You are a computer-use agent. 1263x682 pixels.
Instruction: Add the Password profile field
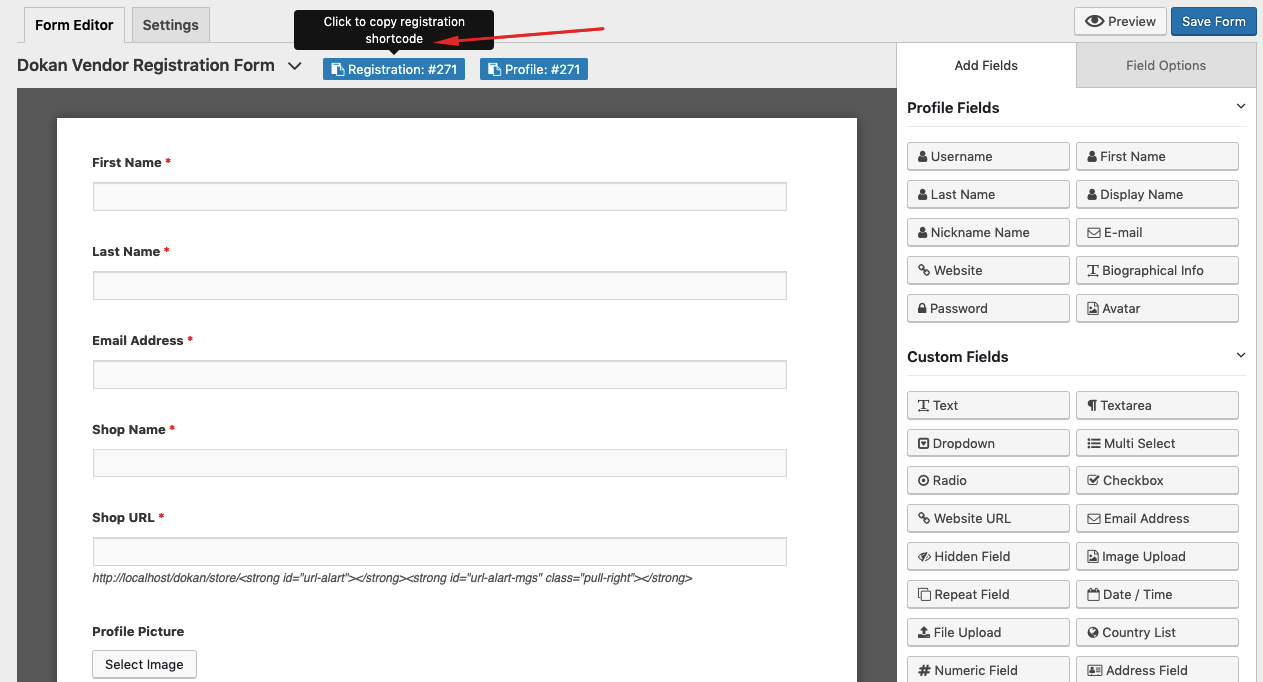click(x=988, y=308)
